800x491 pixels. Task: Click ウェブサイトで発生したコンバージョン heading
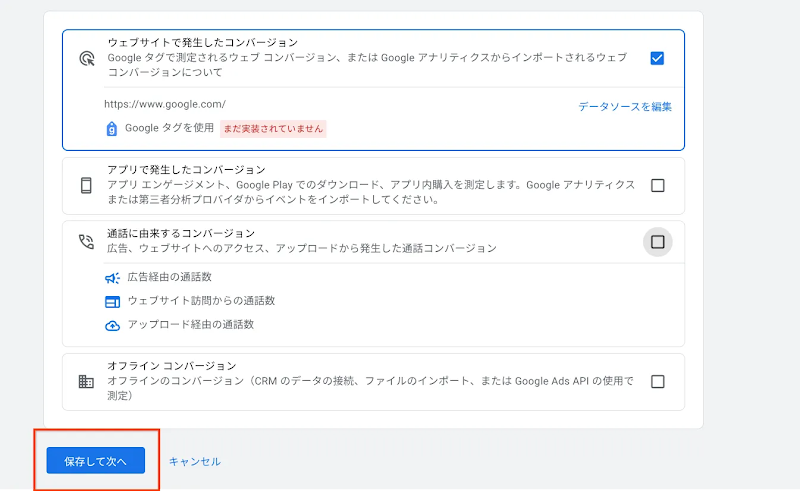click(203, 42)
